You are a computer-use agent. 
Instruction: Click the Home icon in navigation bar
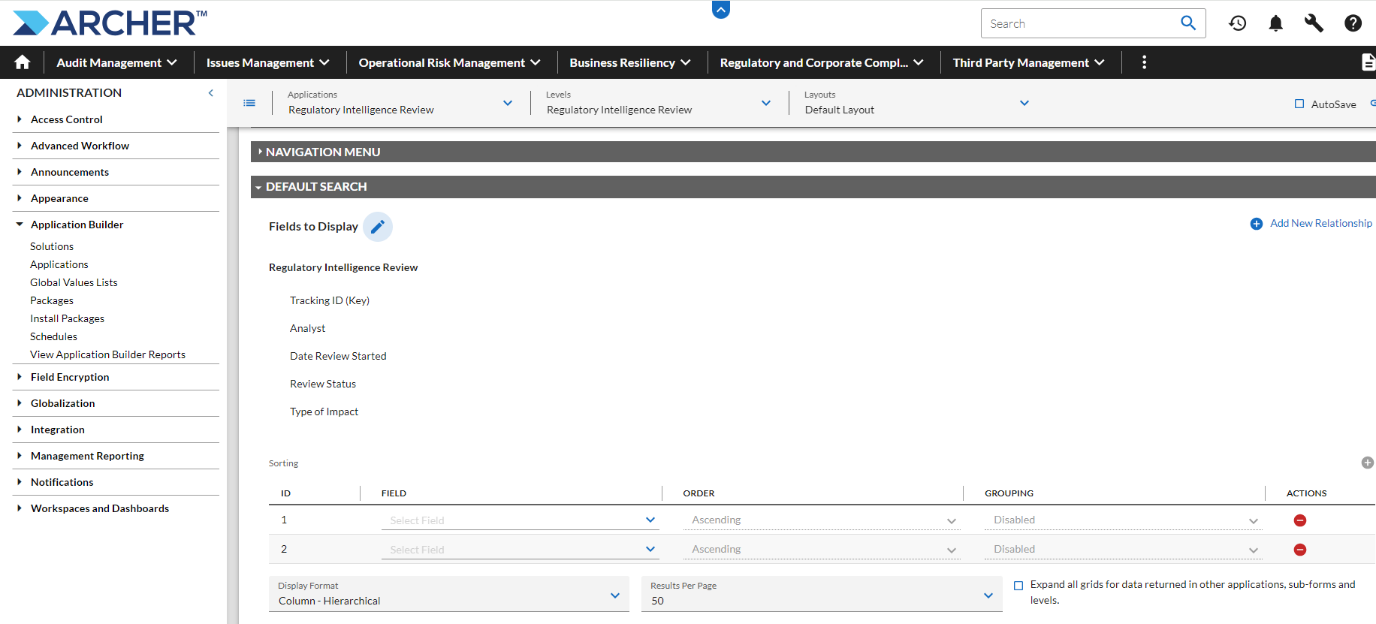click(x=22, y=62)
